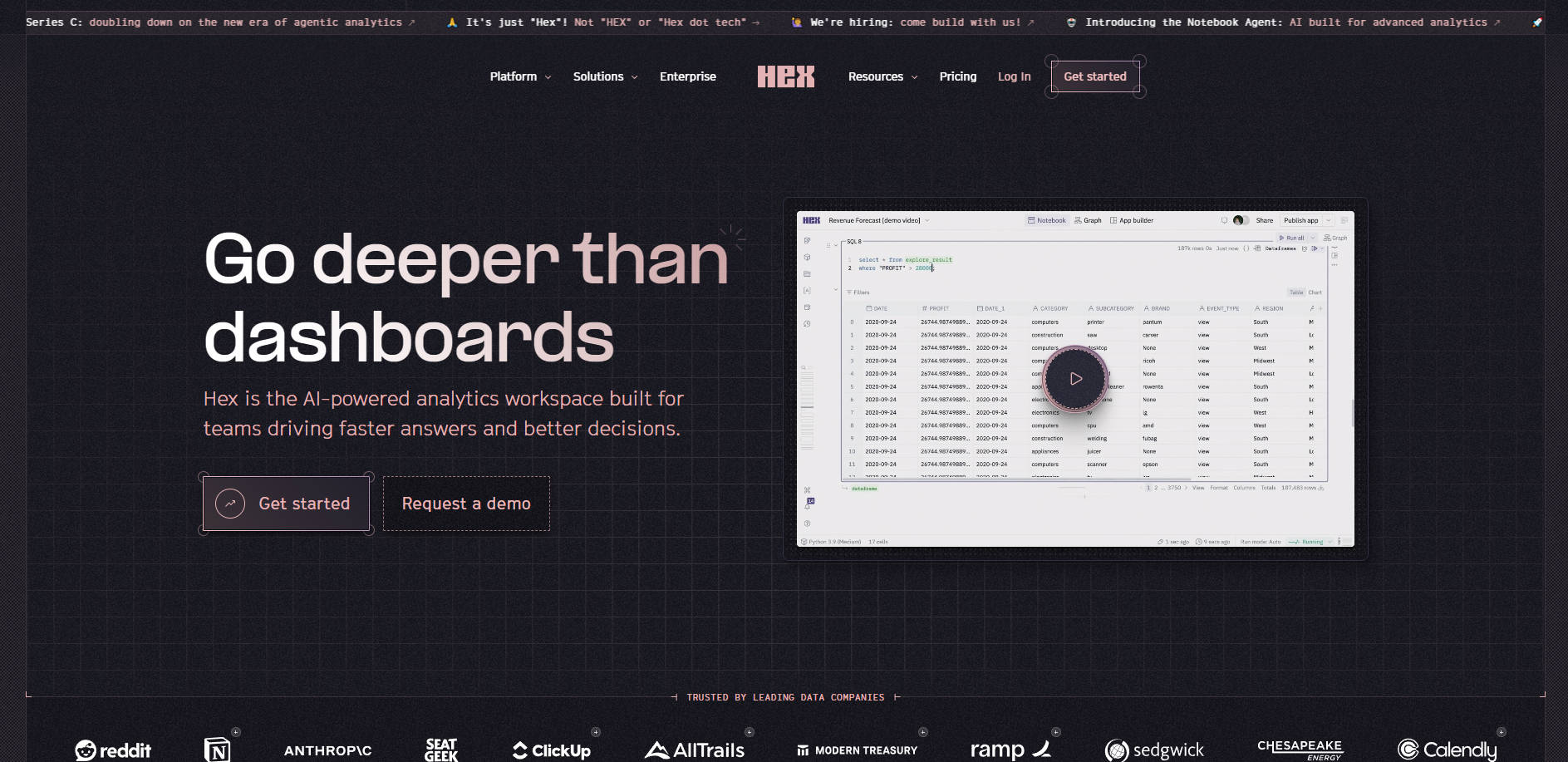Click the Log In link

coord(1014,76)
